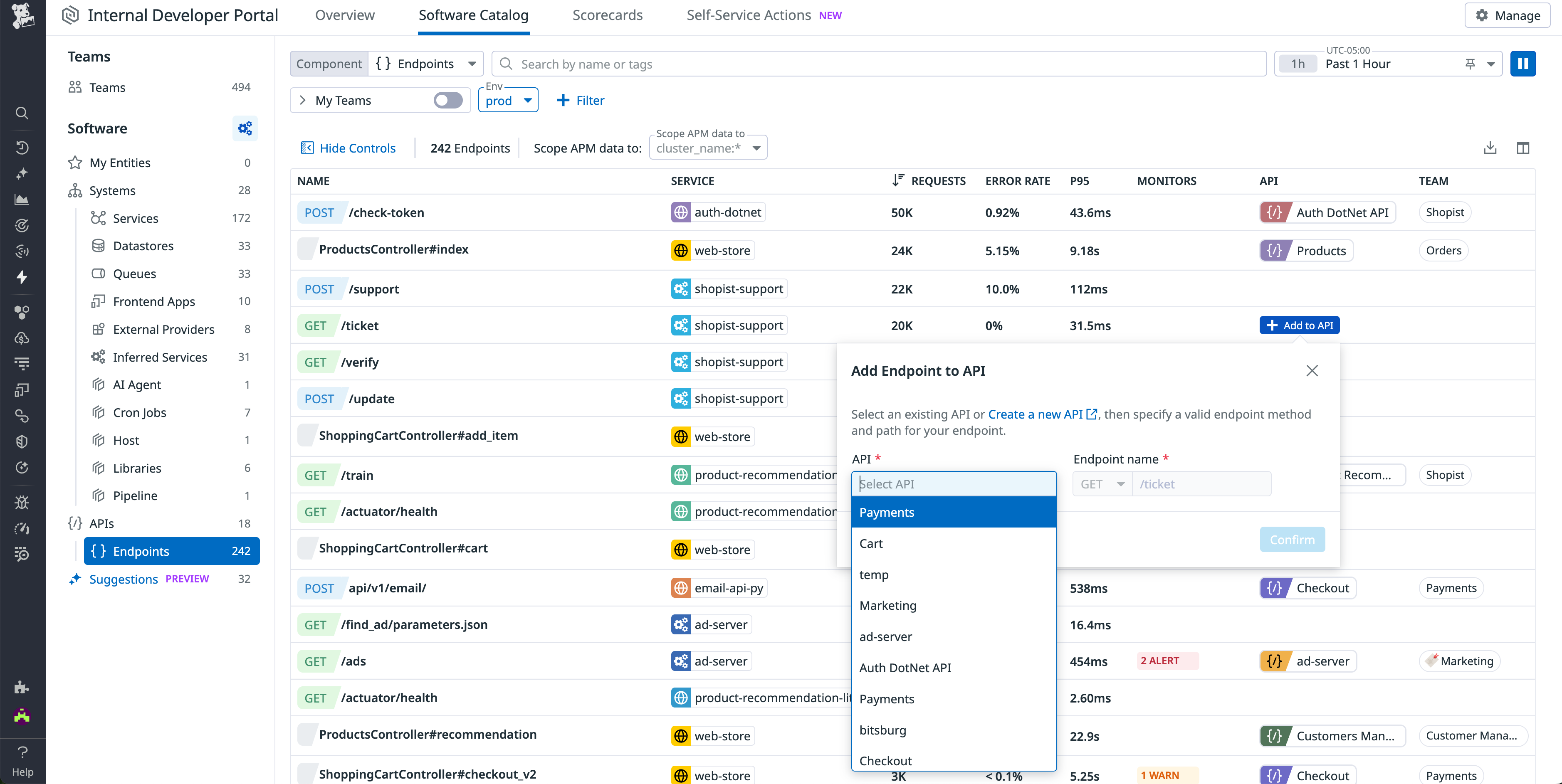Select the lightning bolt icon in the left rail
1562x784 pixels.
[22, 277]
